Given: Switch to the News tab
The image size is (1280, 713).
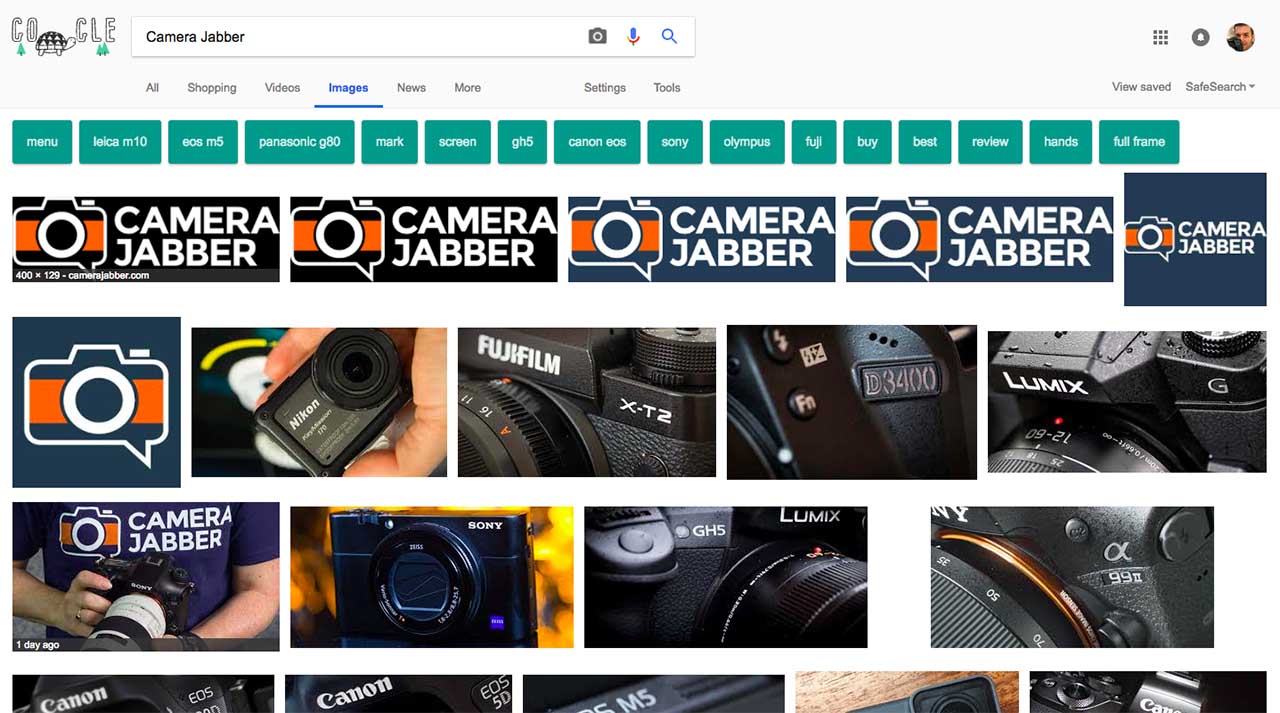Looking at the screenshot, I should [x=411, y=88].
